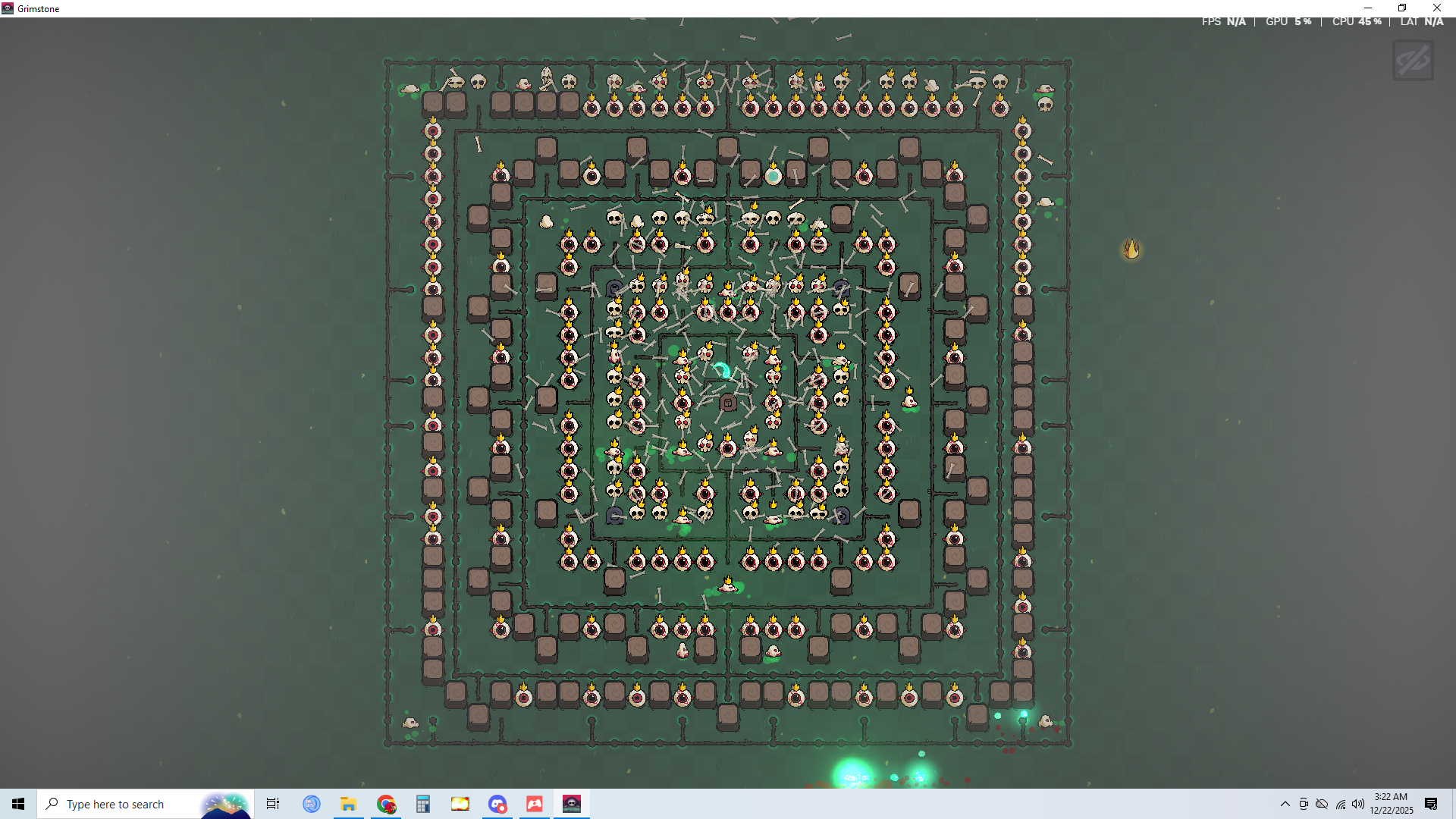Open Calculator from the taskbar
This screenshot has height=819, width=1456.
(423, 804)
